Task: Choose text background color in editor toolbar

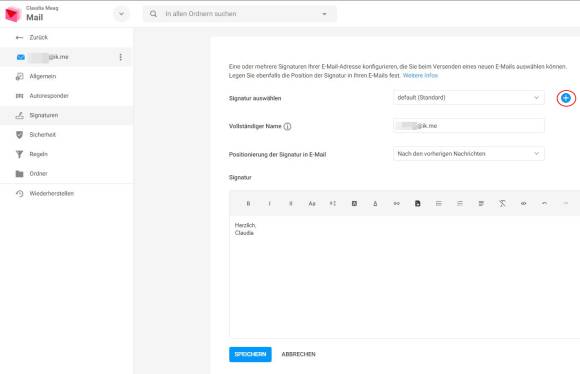Action: pos(354,203)
